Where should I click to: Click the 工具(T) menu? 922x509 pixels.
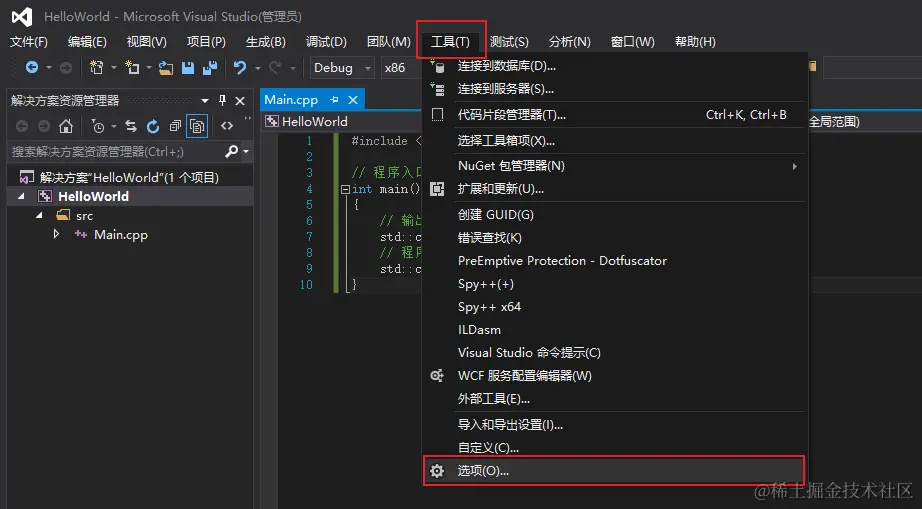[450, 42]
